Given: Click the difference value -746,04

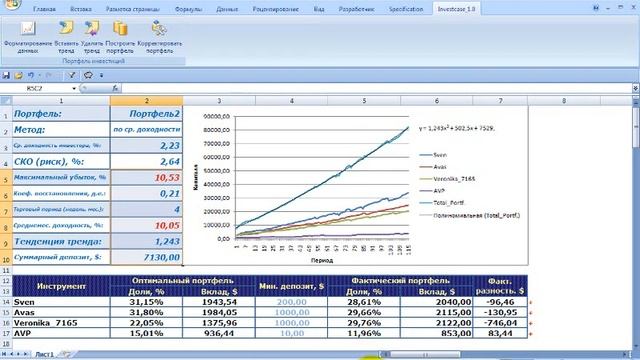Looking at the screenshot, I should point(500,323).
